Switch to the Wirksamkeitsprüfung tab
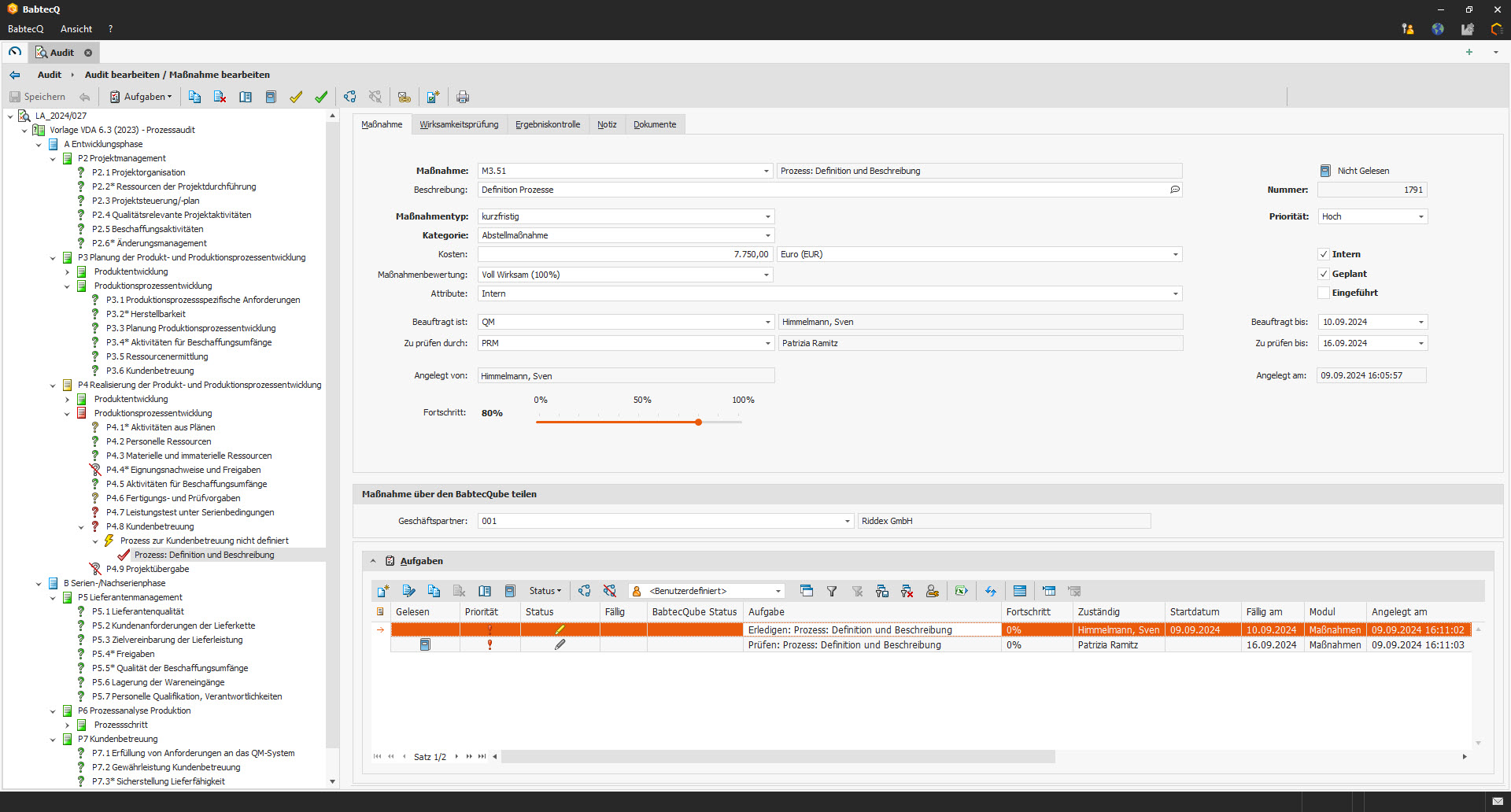The image size is (1511, 812). (x=459, y=124)
